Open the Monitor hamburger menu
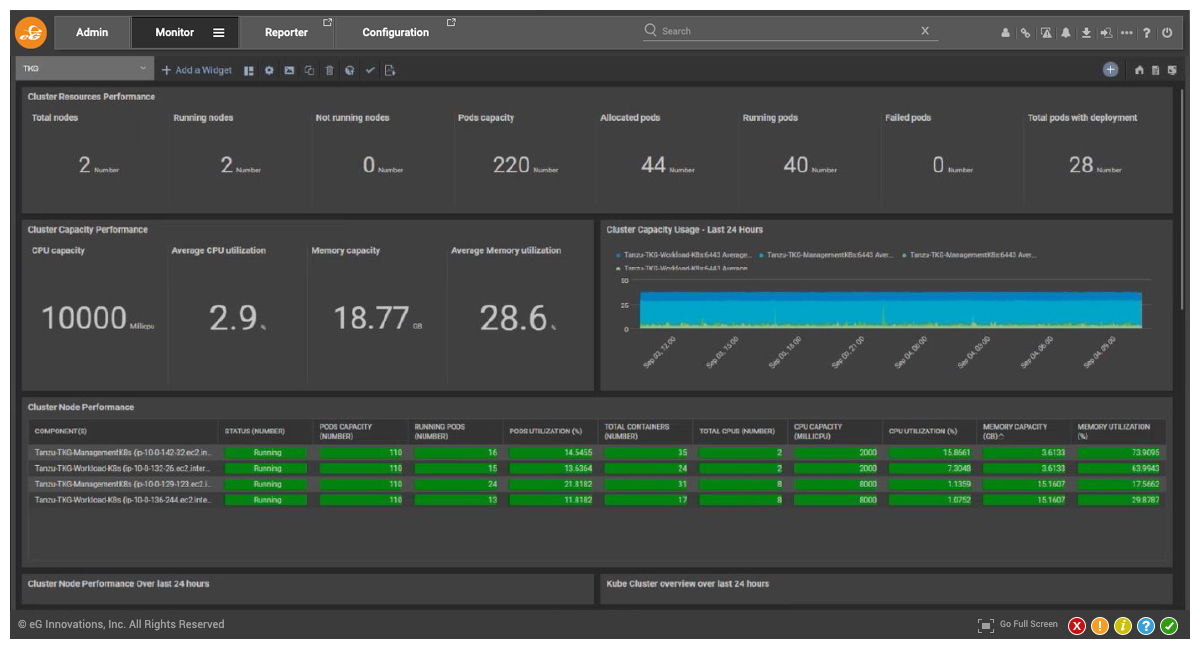Screen dimensions: 1200x649 (219, 32)
